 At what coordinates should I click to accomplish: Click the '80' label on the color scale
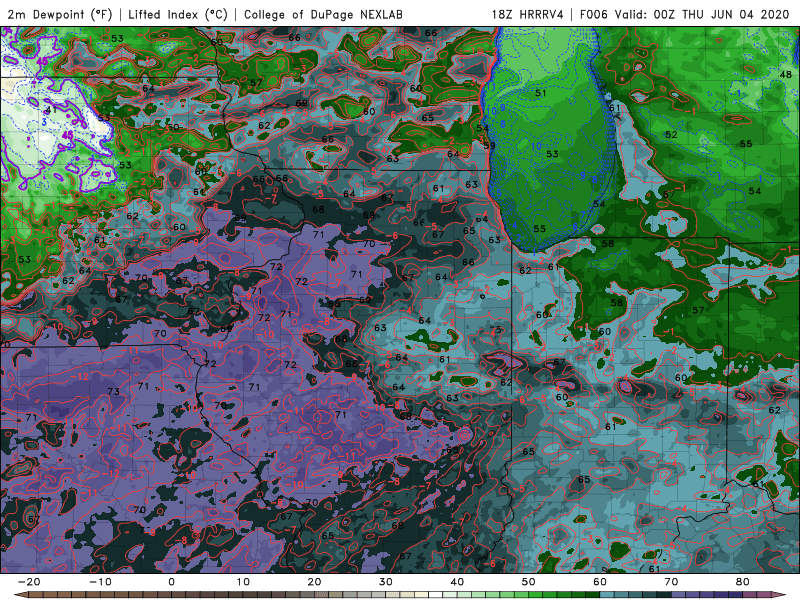tap(743, 582)
